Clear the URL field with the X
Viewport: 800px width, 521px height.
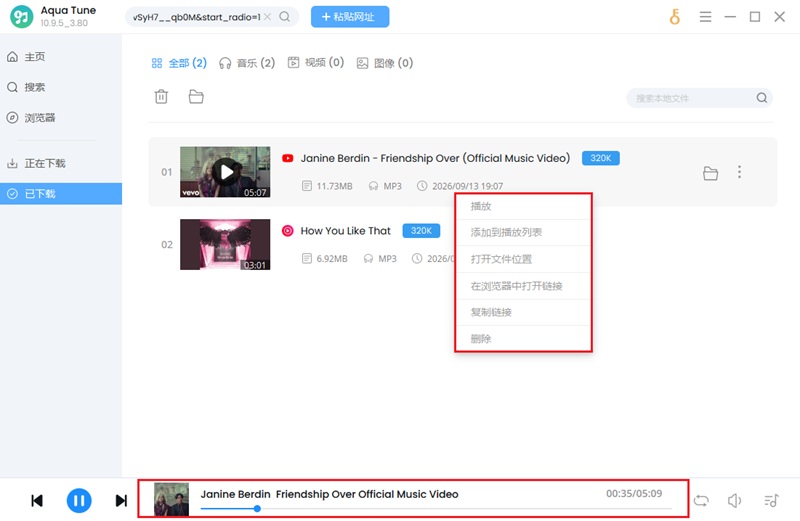[x=267, y=17]
